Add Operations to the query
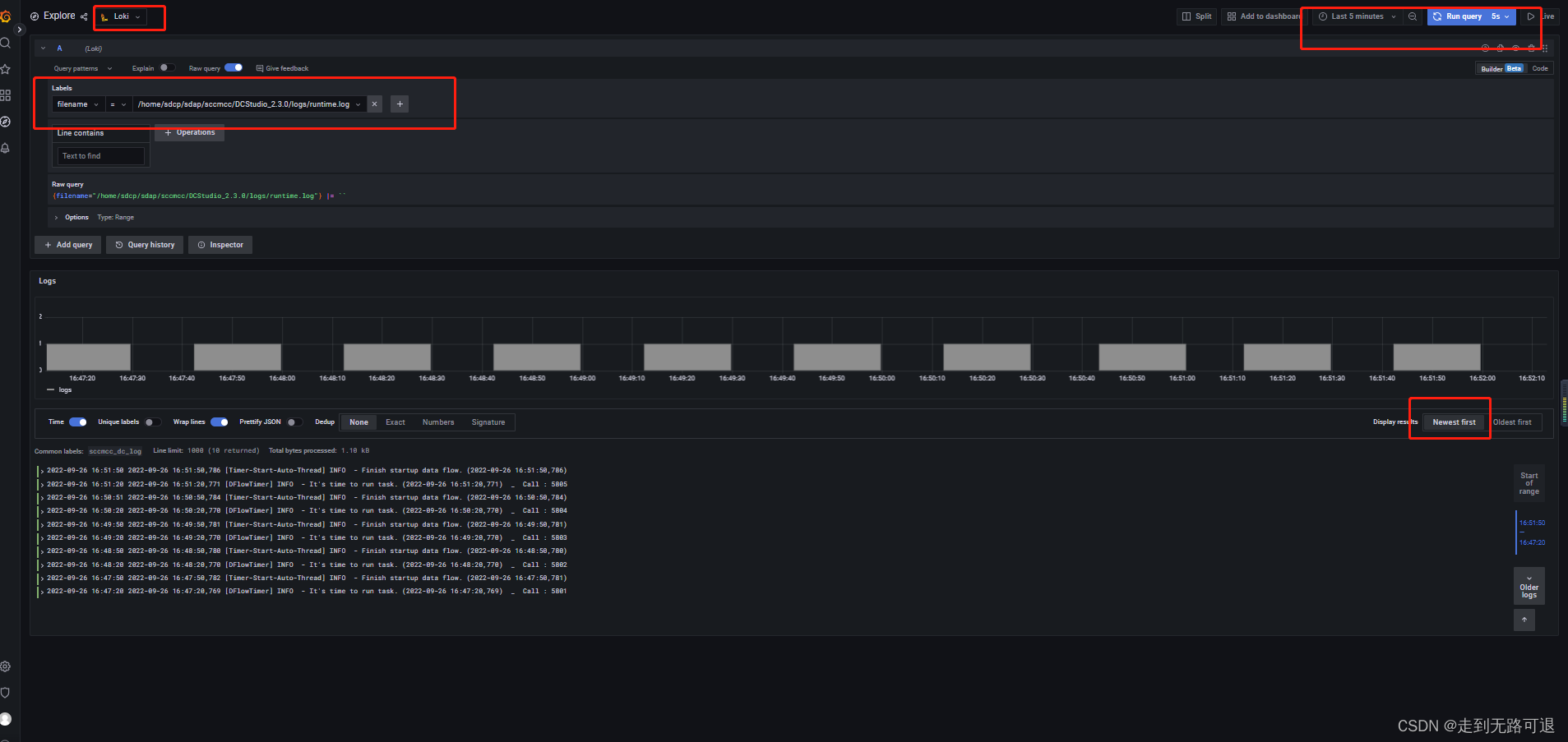This screenshot has height=742, width=1568. [x=189, y=132]
